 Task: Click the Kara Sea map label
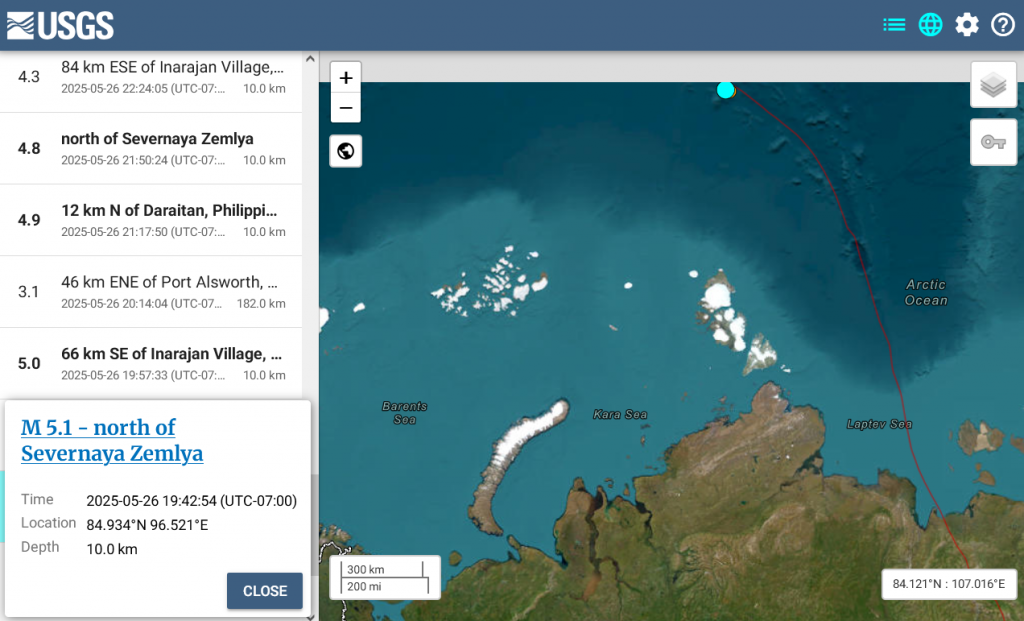coord(620,414)
